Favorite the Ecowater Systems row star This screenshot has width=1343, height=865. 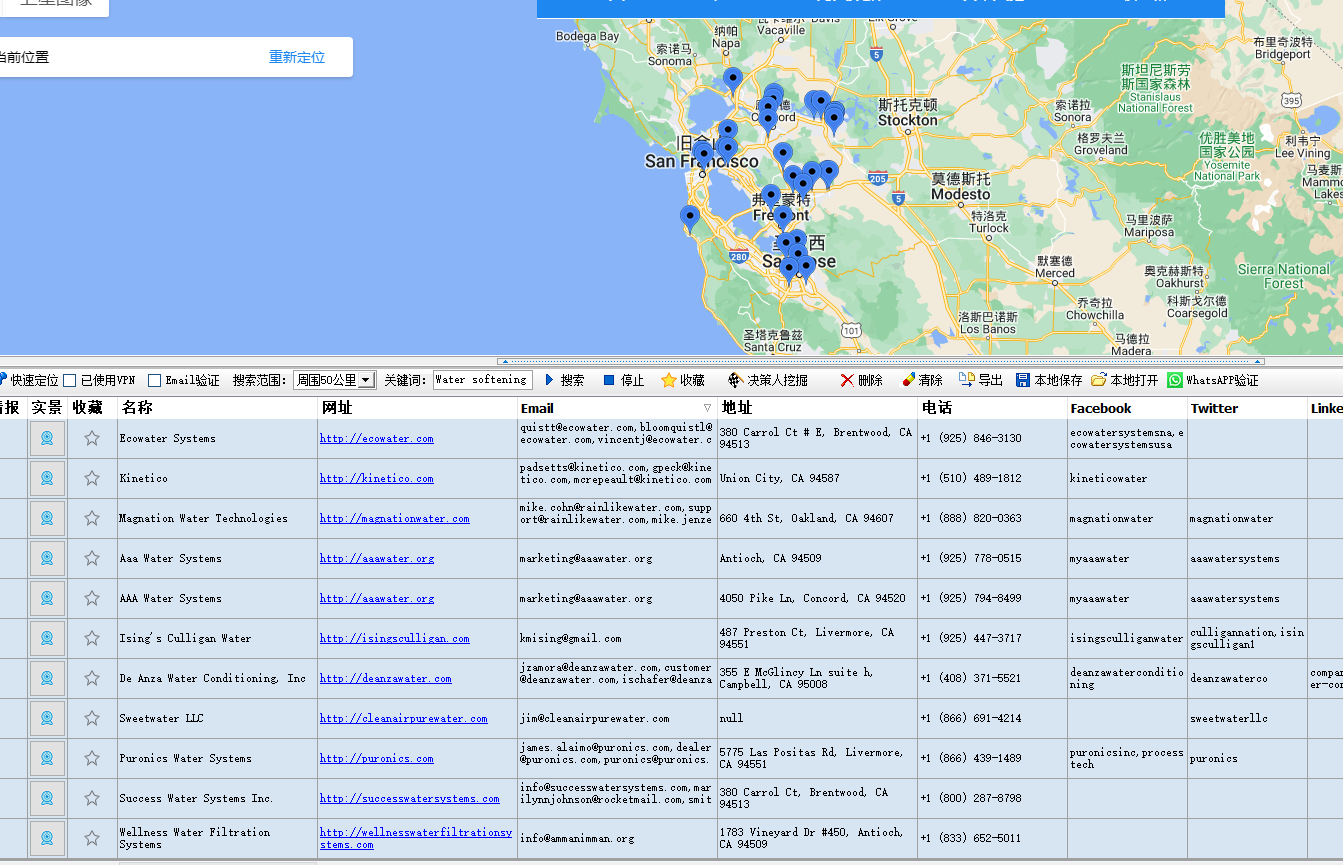(92, 438)
